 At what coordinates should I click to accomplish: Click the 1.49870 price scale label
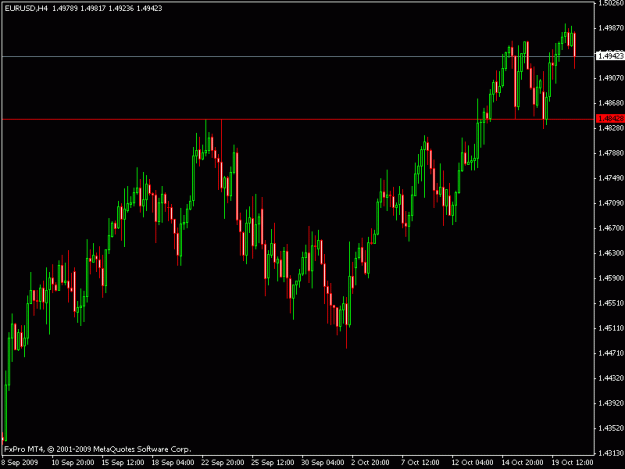611,28
